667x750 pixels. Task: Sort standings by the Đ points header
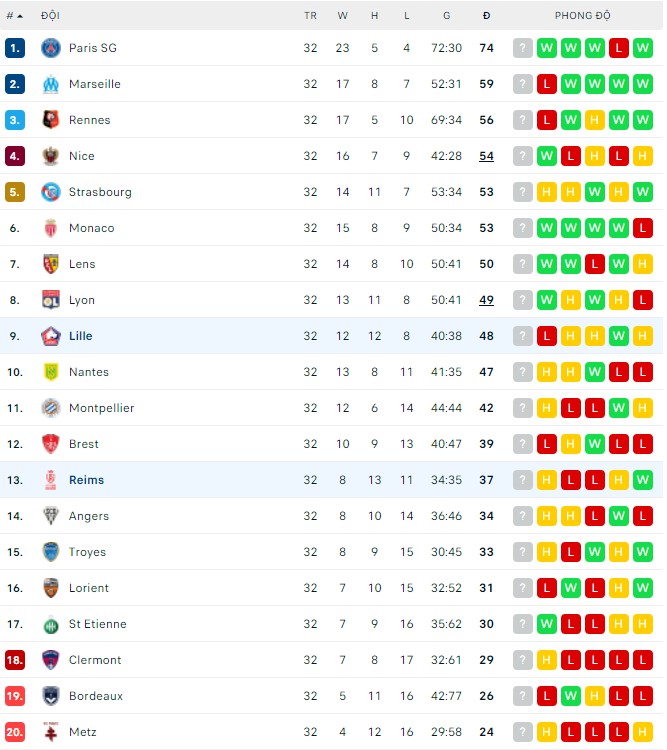coord(486,16)
